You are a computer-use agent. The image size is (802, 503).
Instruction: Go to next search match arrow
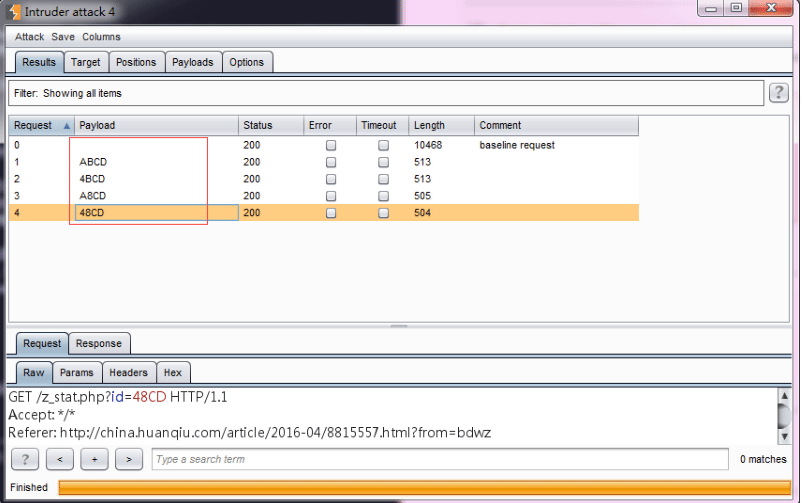(129, 459)
